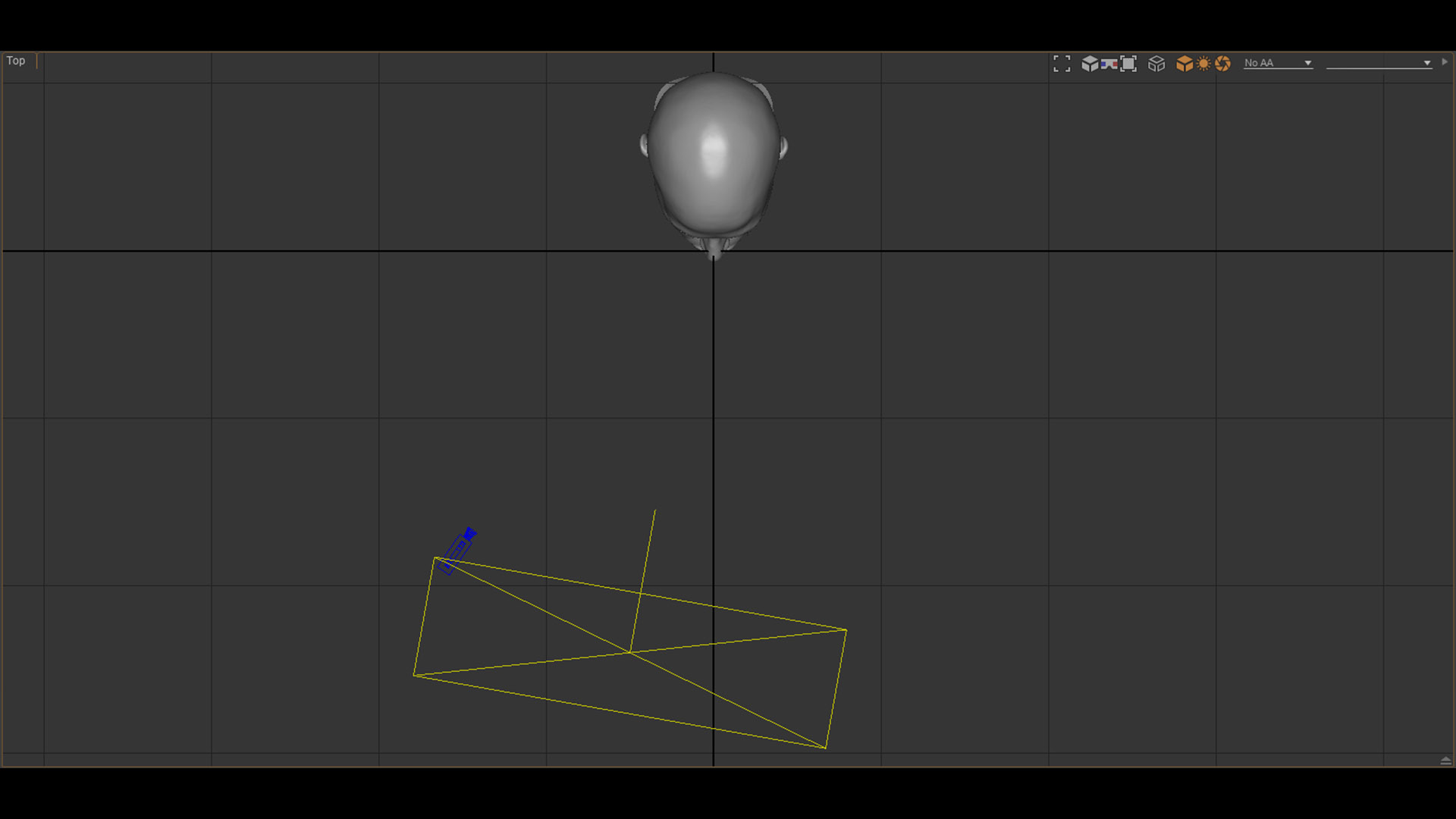Click the fit-selection square icon

[x=1128, y=64]
